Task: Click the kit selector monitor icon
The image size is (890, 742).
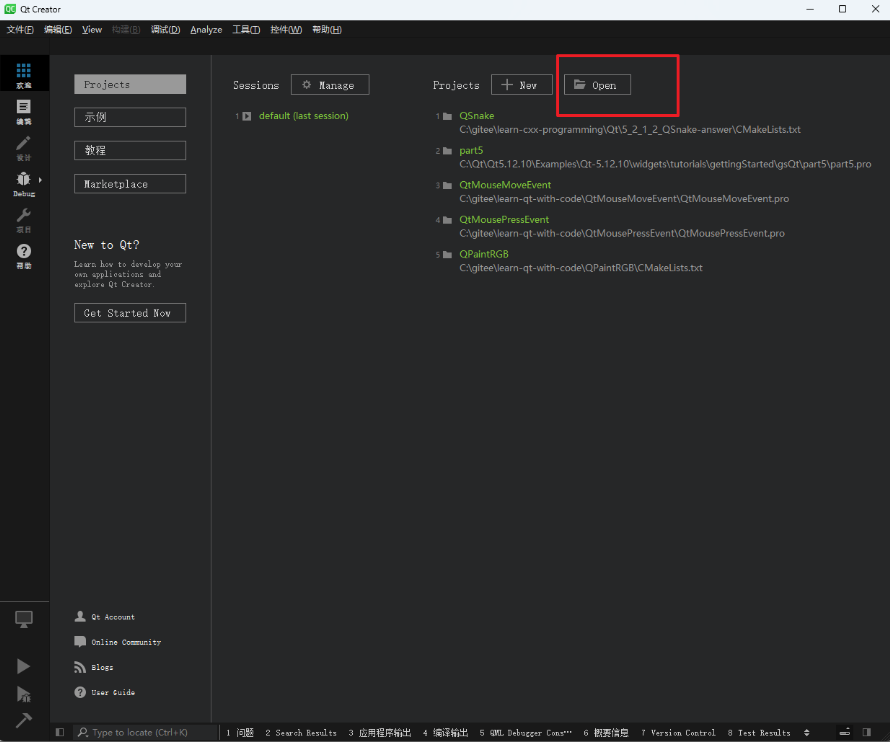Action: (23, 619)
